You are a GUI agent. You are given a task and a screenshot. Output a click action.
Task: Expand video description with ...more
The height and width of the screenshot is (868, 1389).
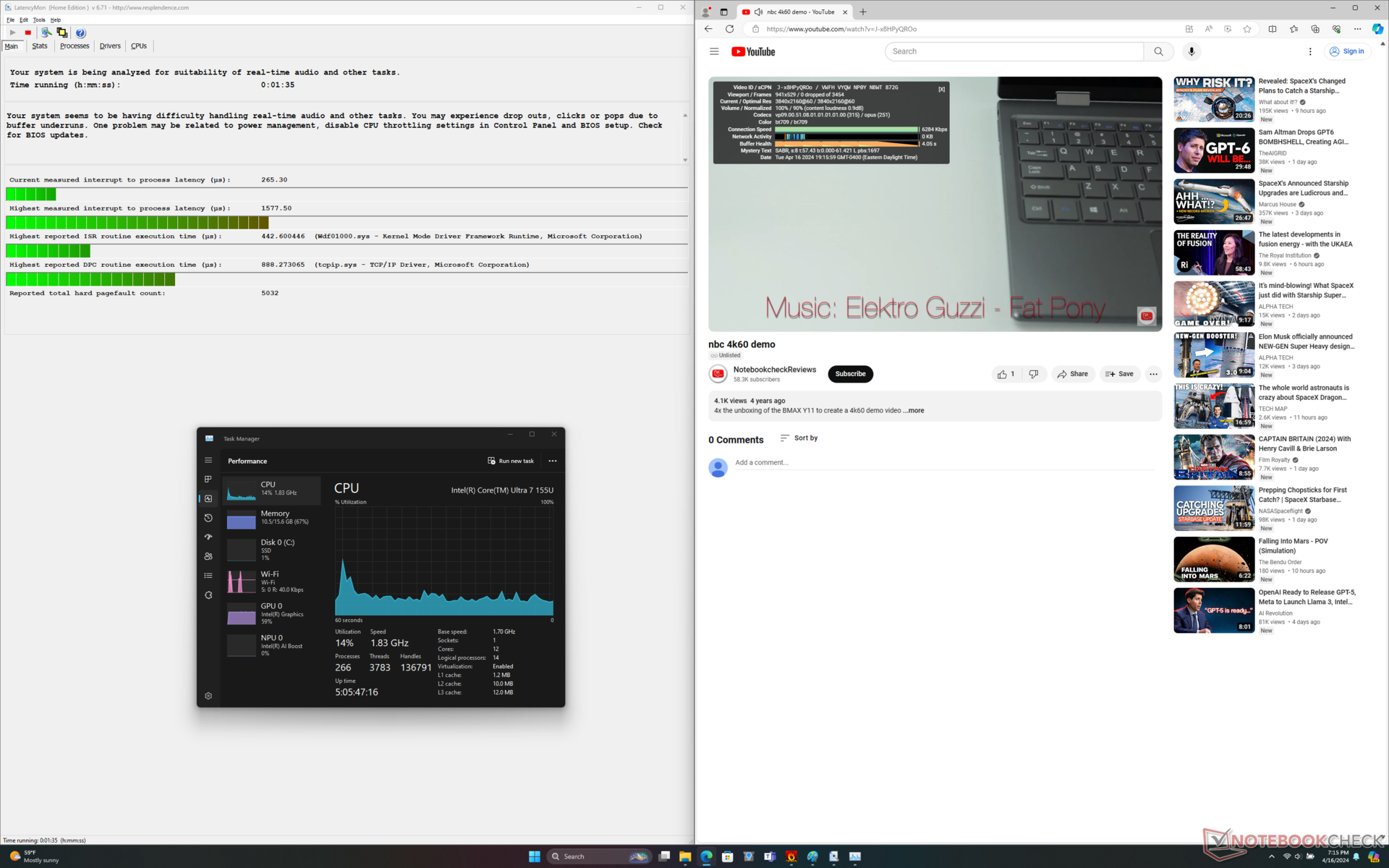tap(914, 411)
